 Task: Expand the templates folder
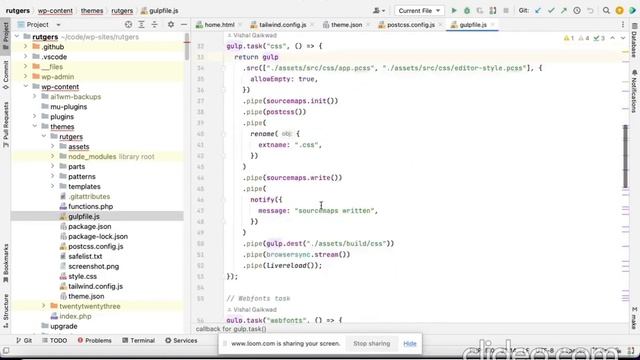pos(53,186)
